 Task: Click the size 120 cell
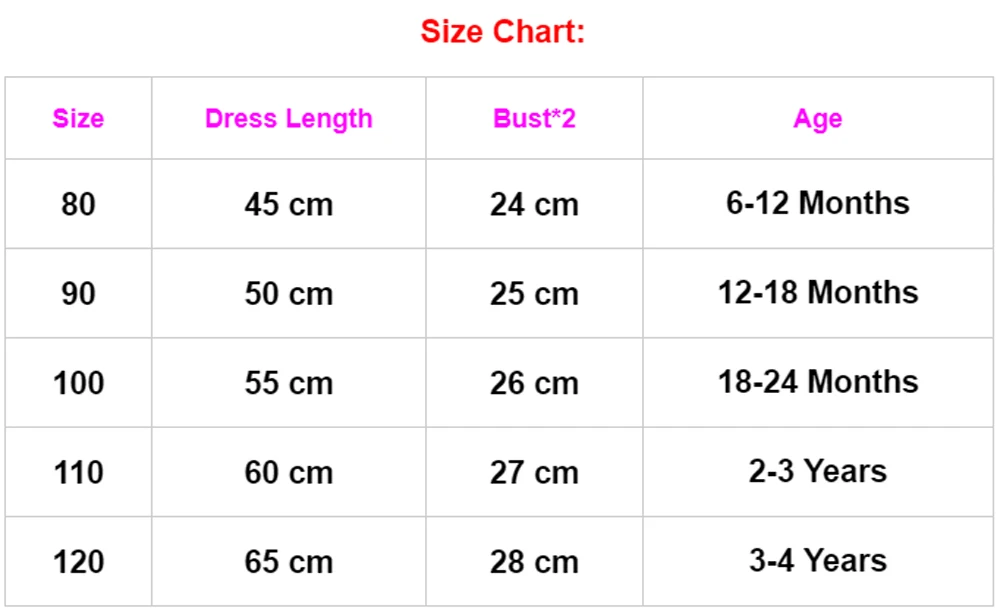pyautogui.click(x=78, y=562)
